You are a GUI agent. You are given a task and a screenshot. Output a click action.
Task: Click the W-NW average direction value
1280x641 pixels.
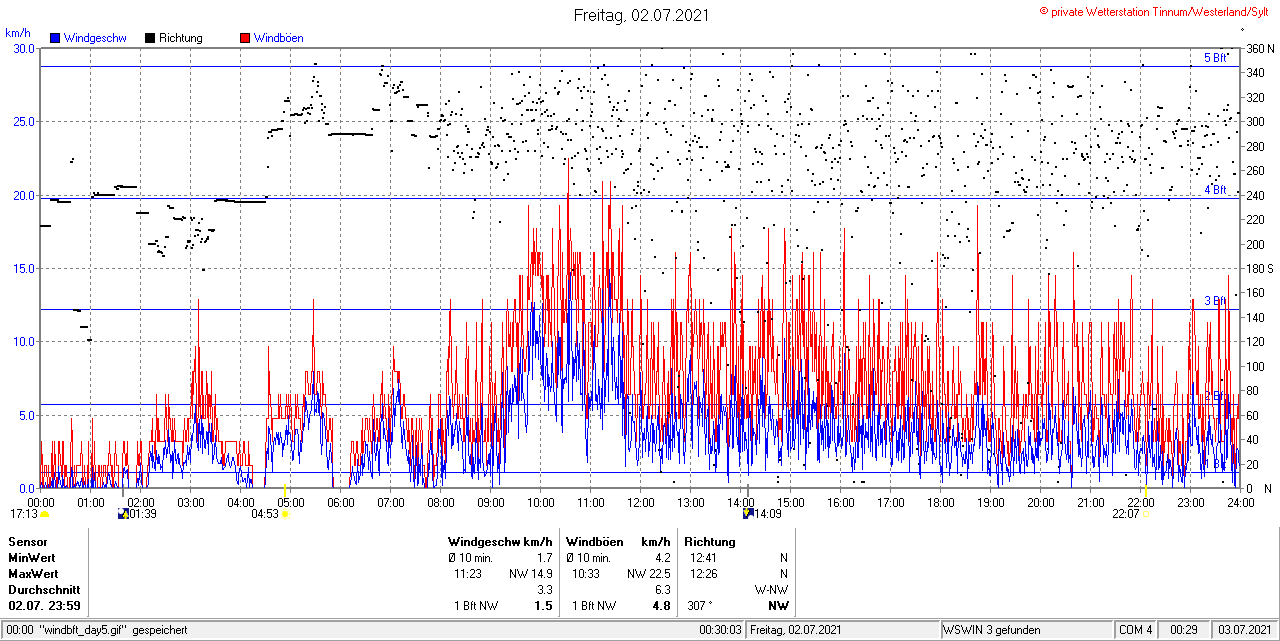coord(770,589)
